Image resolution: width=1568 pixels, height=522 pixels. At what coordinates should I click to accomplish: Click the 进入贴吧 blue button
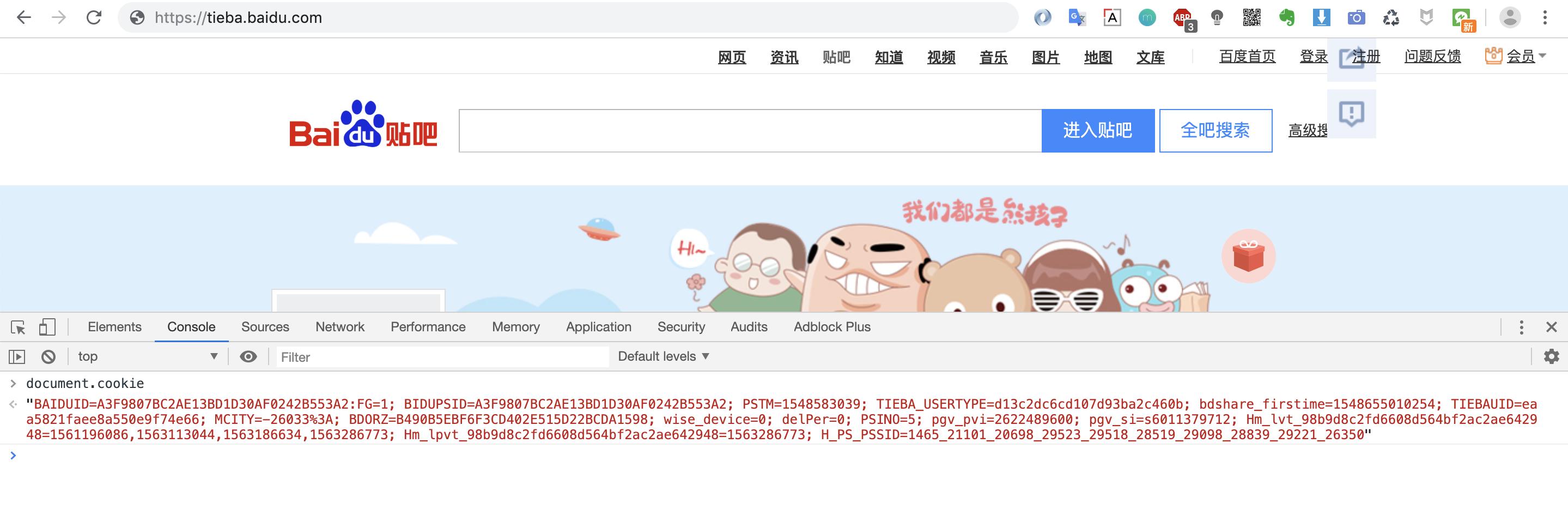click(x=1097, y=130)
